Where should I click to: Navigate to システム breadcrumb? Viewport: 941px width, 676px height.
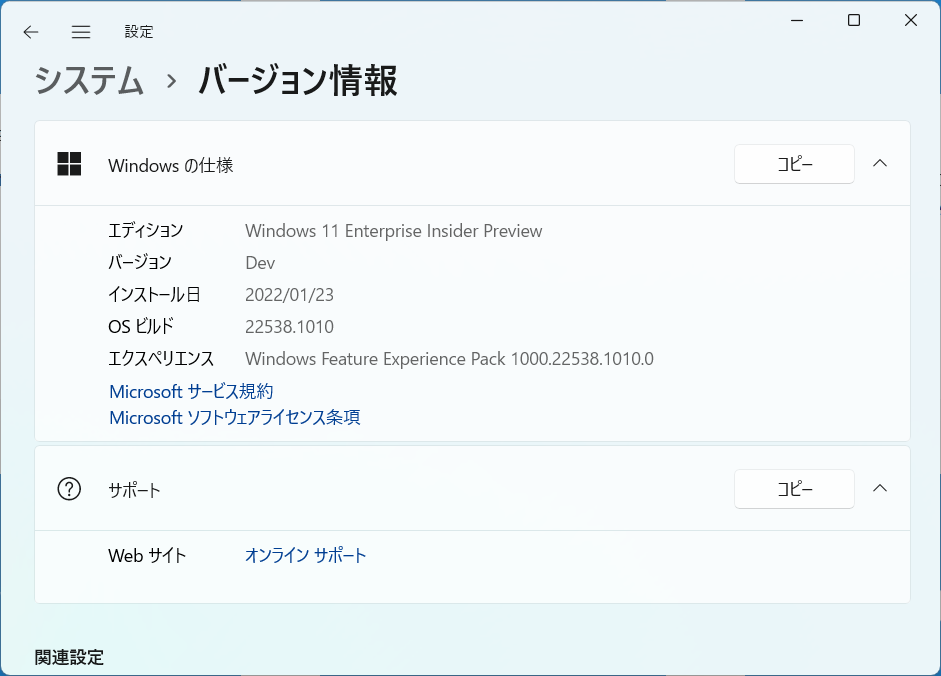point(89,80)
